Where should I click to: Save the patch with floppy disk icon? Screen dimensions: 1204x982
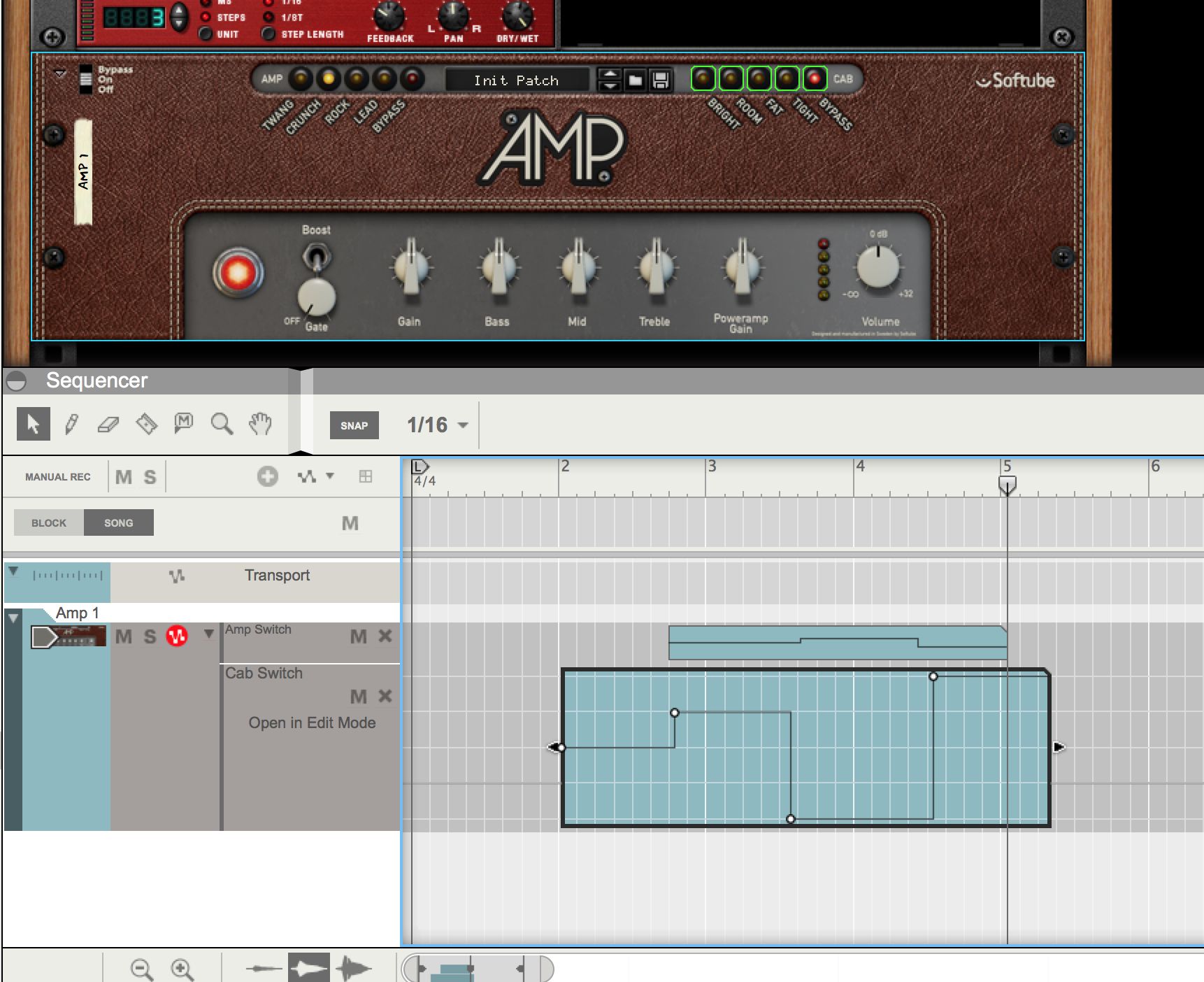pyautogui.click(x=661, y=80)
